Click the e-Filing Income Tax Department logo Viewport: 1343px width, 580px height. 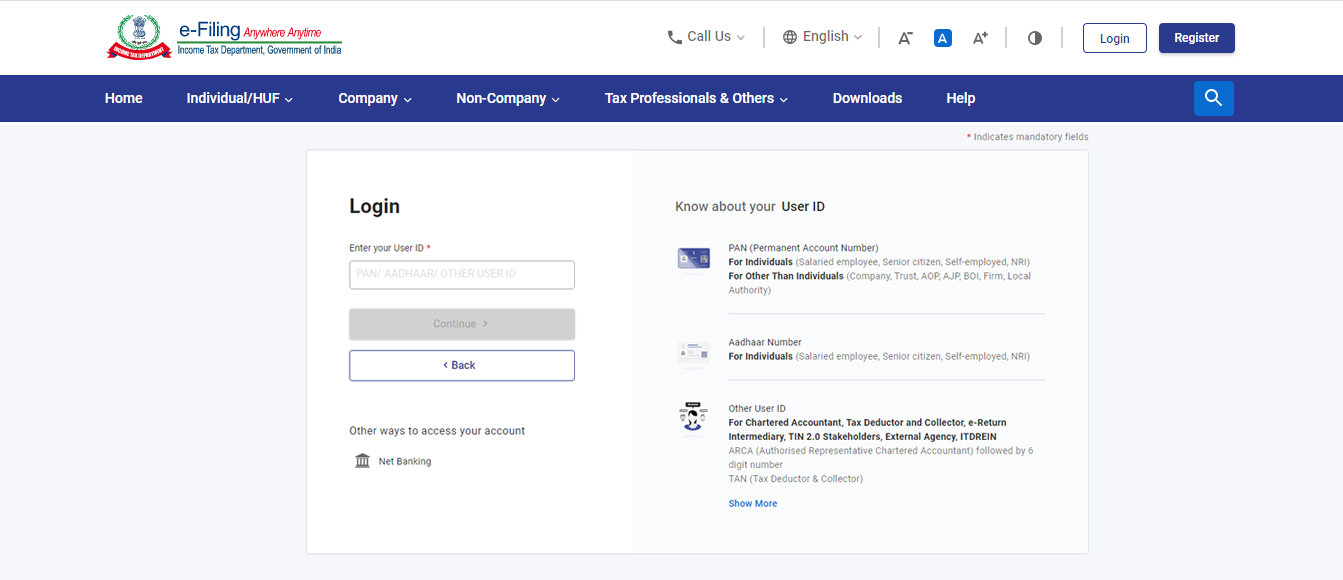tap(222, 36)
